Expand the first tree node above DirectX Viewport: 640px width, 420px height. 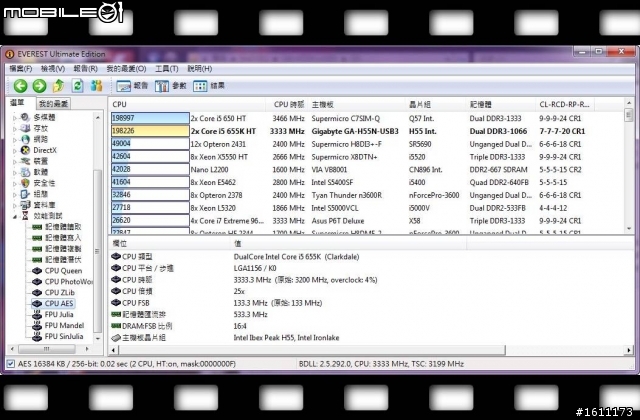click(15, 140)
